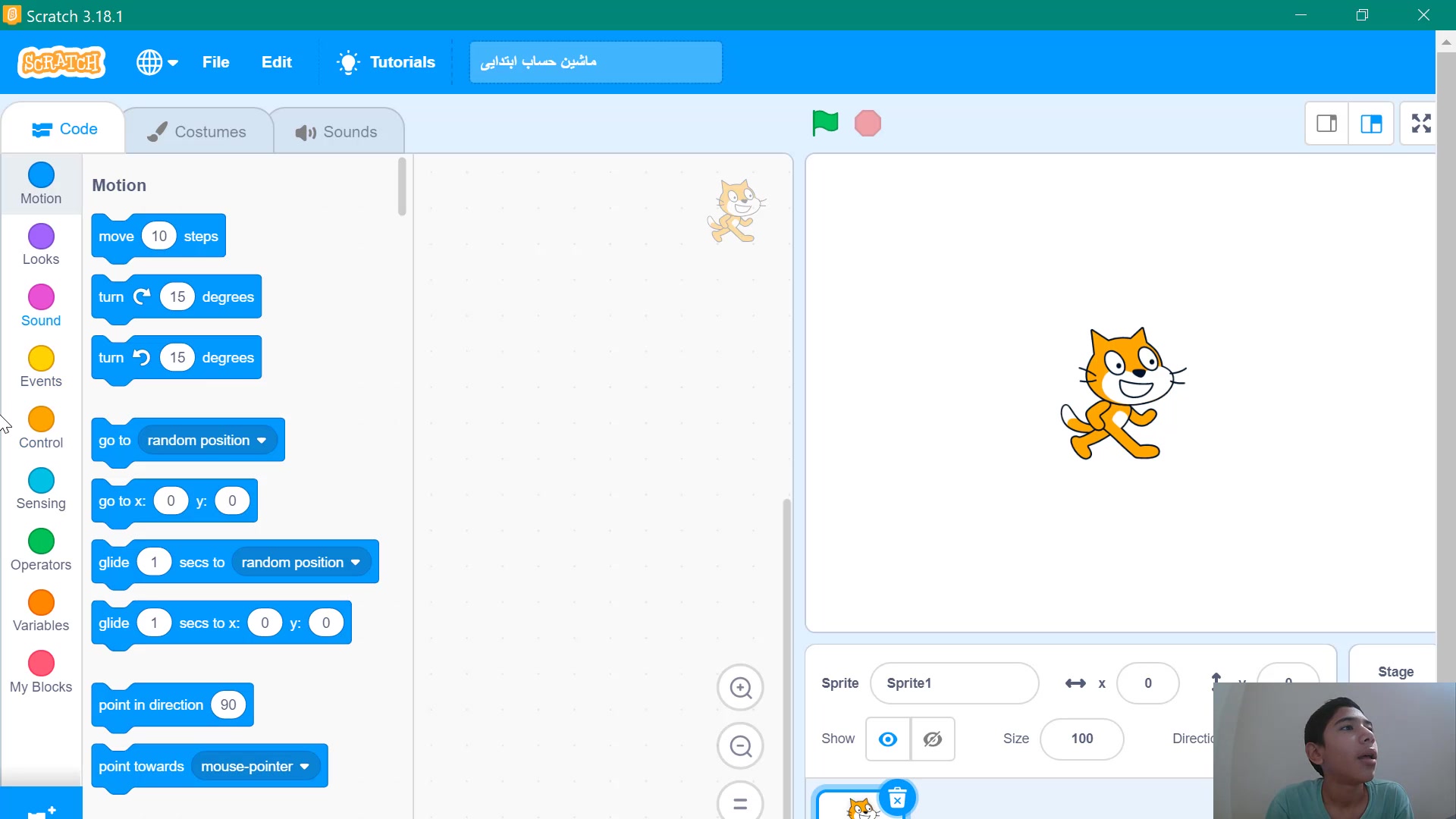The height and width of the screenshot is (819, 1456).
Task: Click the green flag to run
Action: click(825, 123)
